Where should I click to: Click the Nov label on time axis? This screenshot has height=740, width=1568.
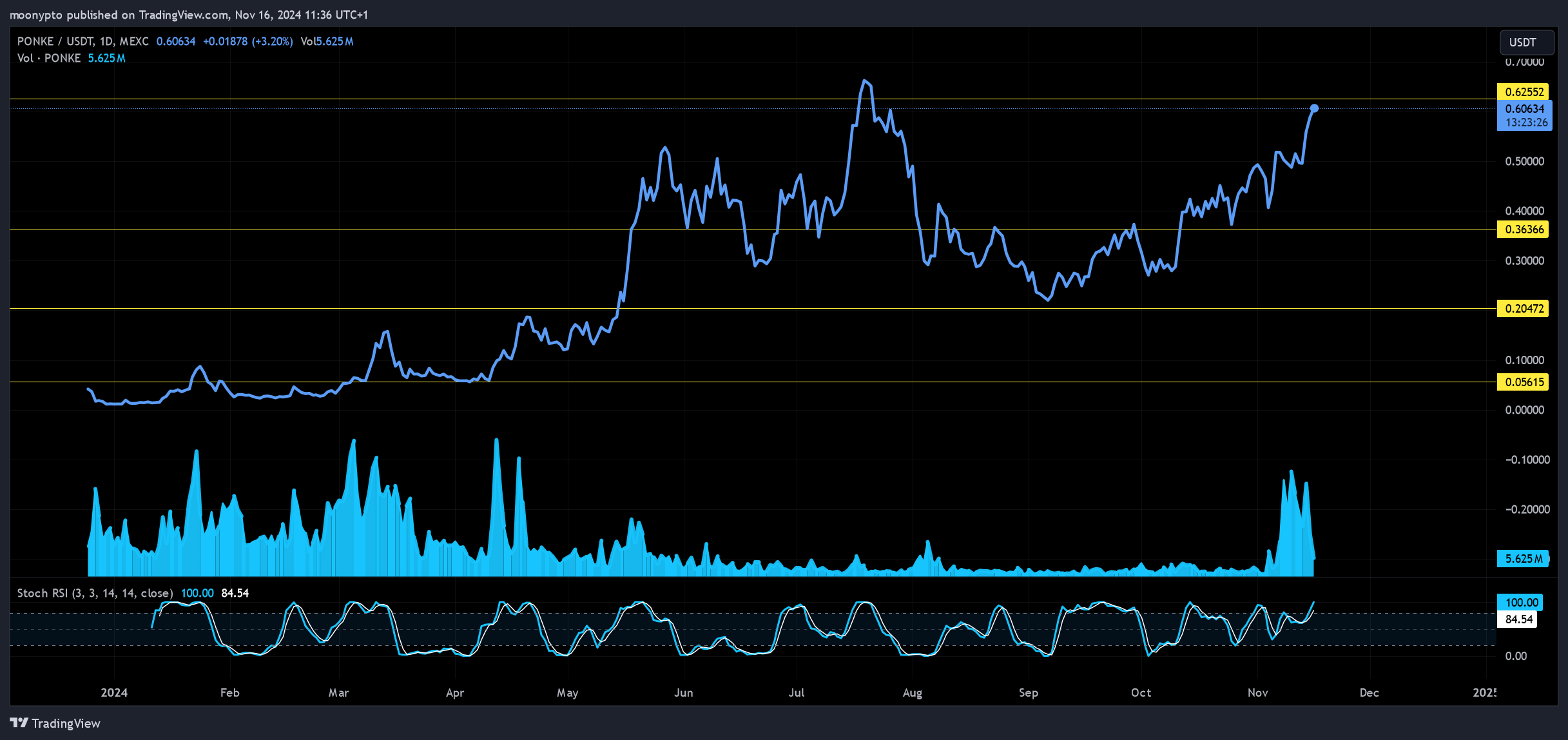tap(1257, 693)
